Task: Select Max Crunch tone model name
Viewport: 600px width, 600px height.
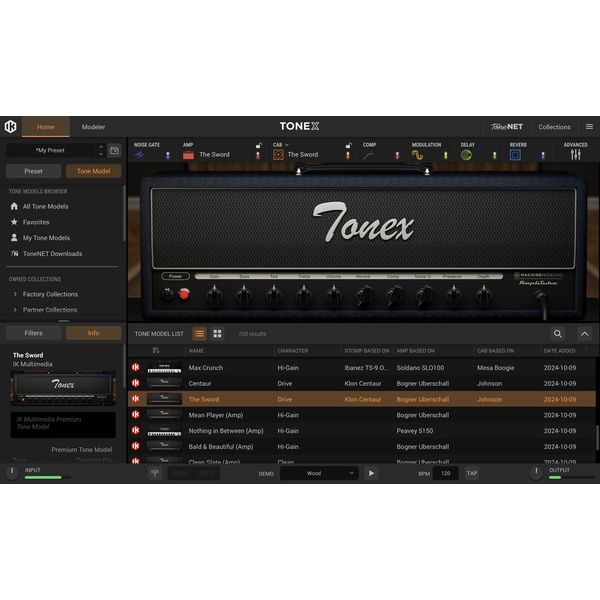Action: (205, 368)
